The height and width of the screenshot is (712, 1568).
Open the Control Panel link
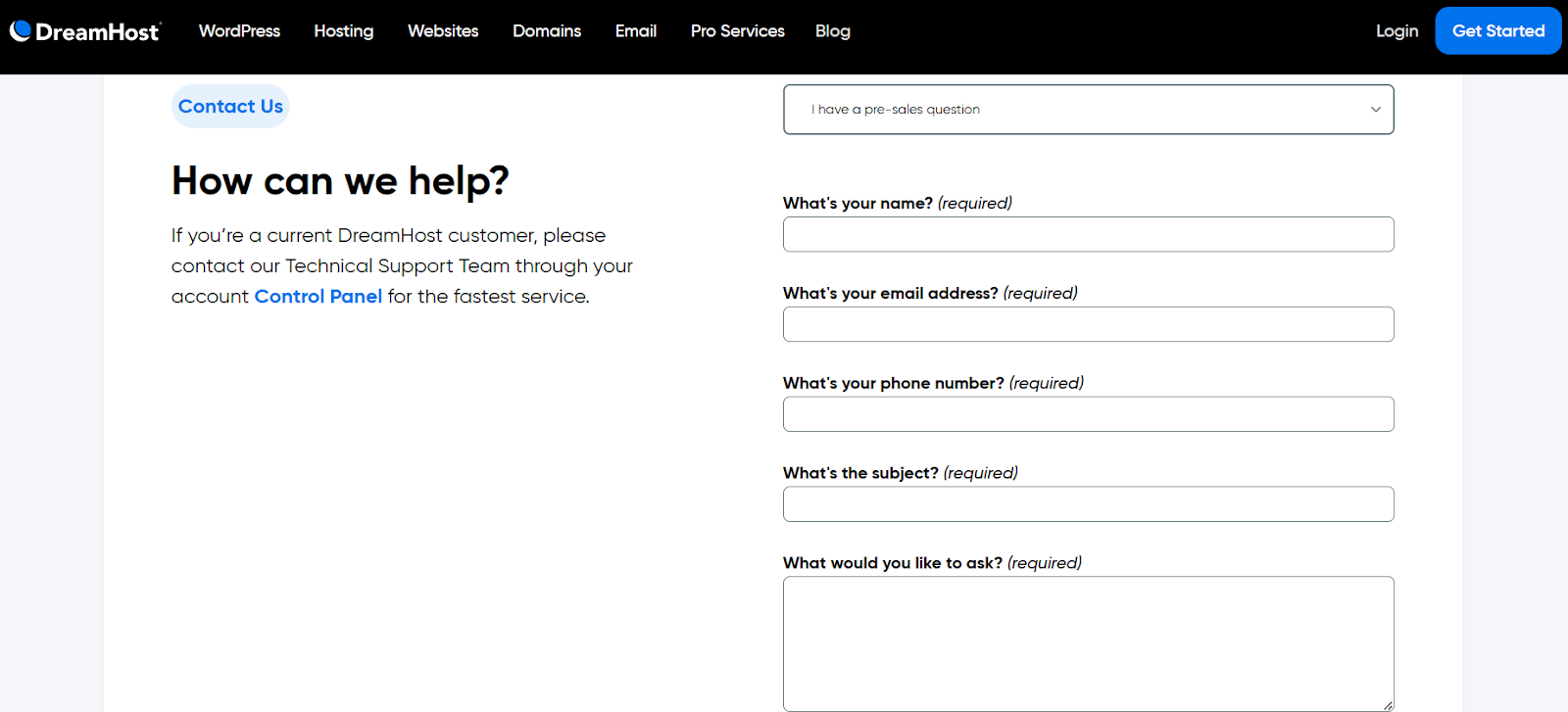[x=318, y=296]
